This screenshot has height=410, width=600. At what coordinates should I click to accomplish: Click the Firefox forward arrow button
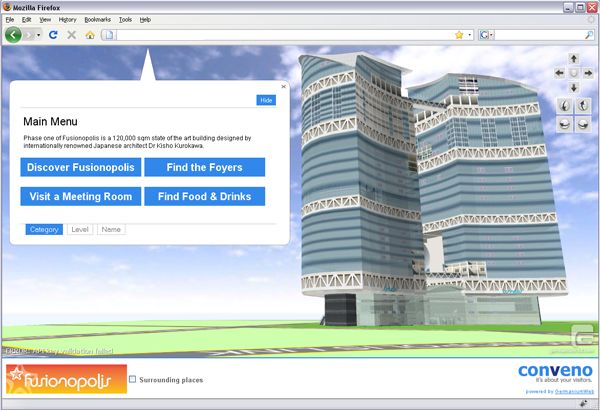point(29,35)
